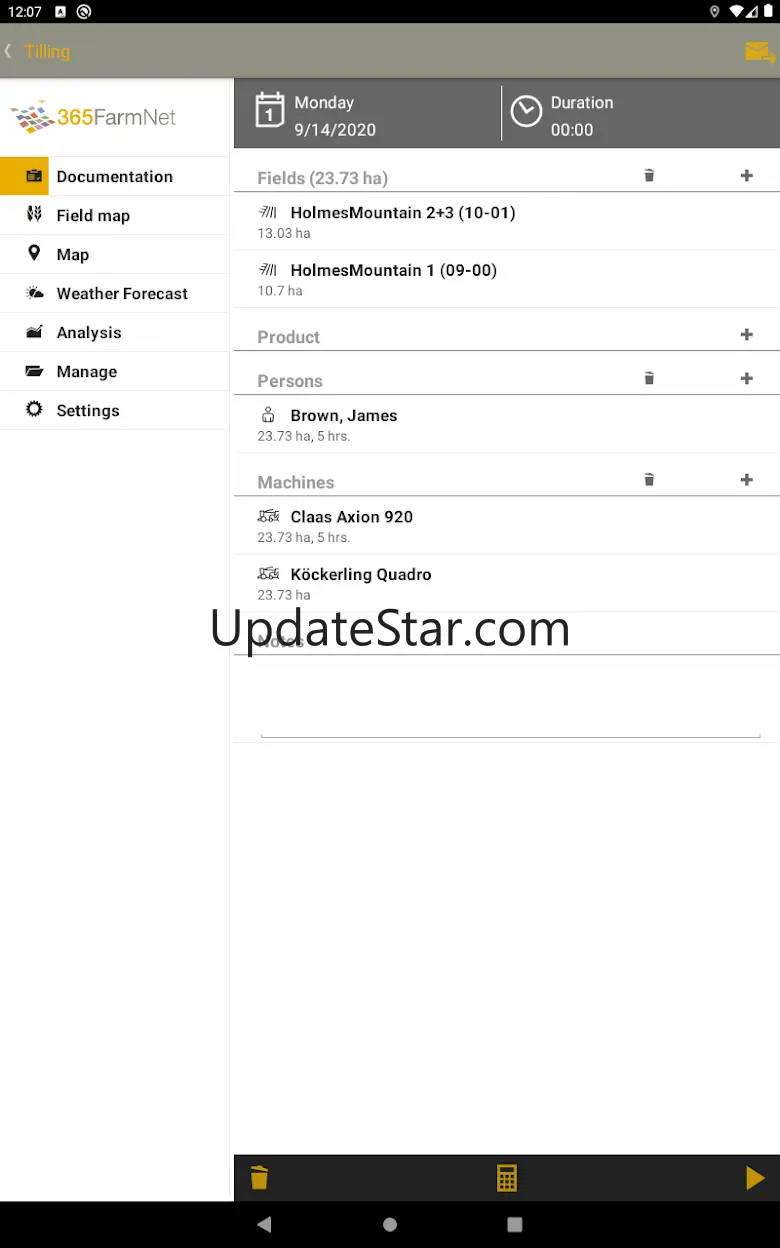The width and height of the screenshot is (780, 1248).
Task: Select the HolmesMountain 2+3 (10-01) field entry
Action: point(507,221)
